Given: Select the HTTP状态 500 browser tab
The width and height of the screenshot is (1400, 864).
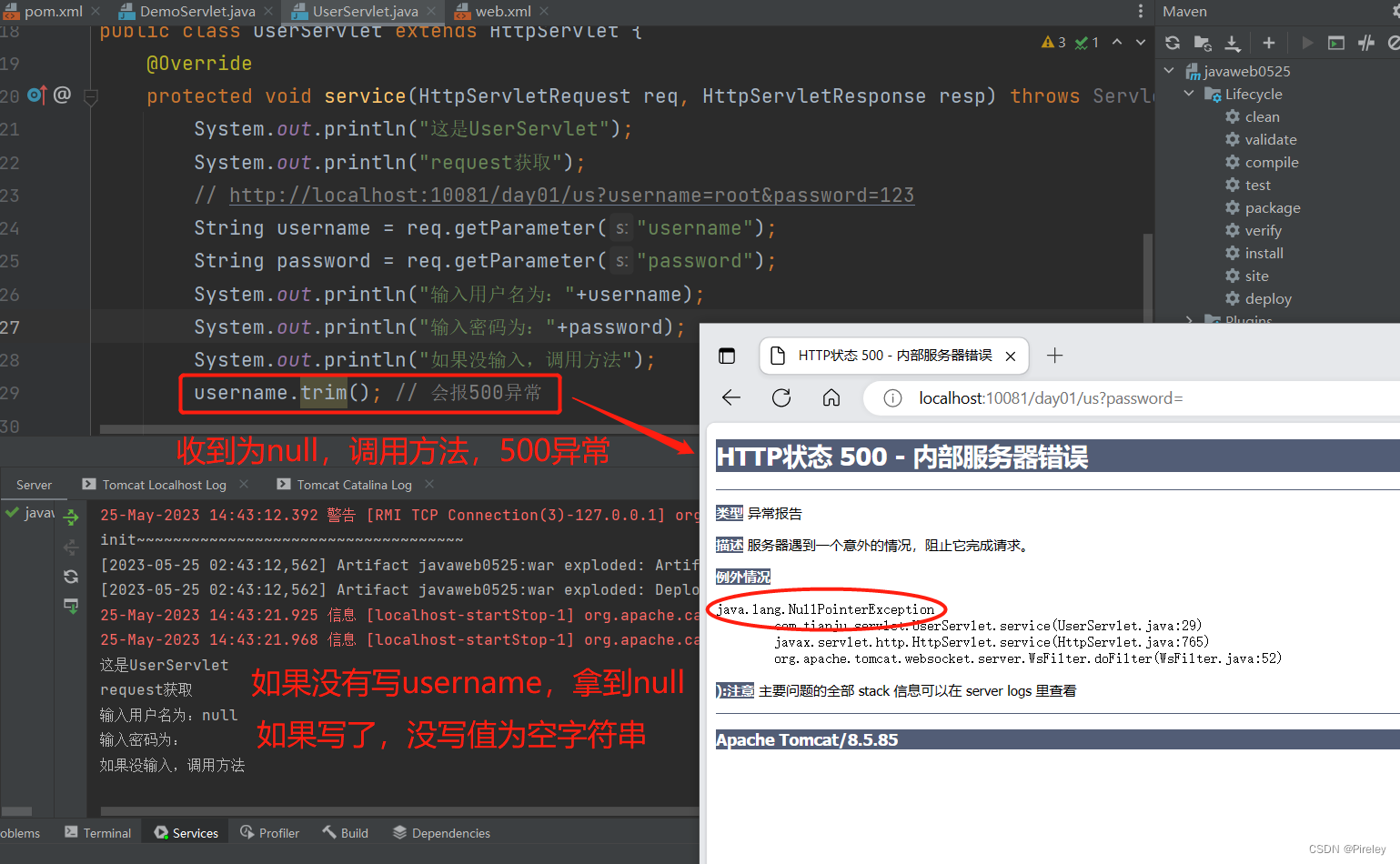Looking at the screenshot, I should pyautogui.click(x=894, y=356).
